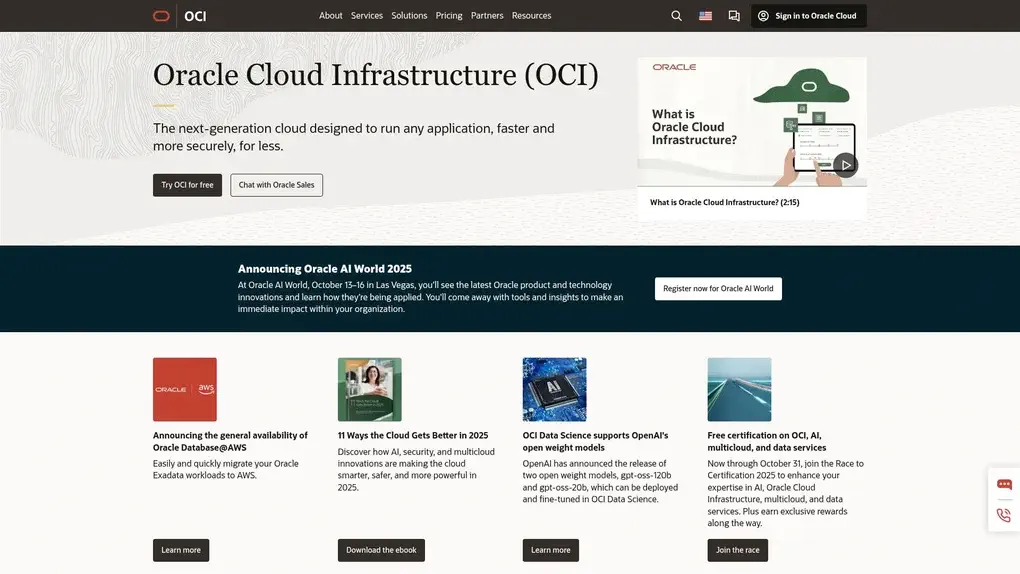Open the About menu
Viewport: 1020px width, 574px height.
point(330,16)
